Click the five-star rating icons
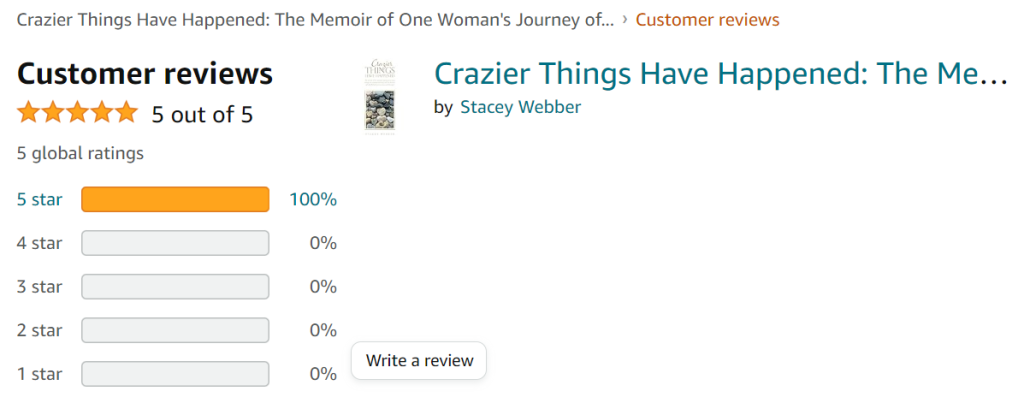Screen dimensions: 1024x397 click(77, 113)
